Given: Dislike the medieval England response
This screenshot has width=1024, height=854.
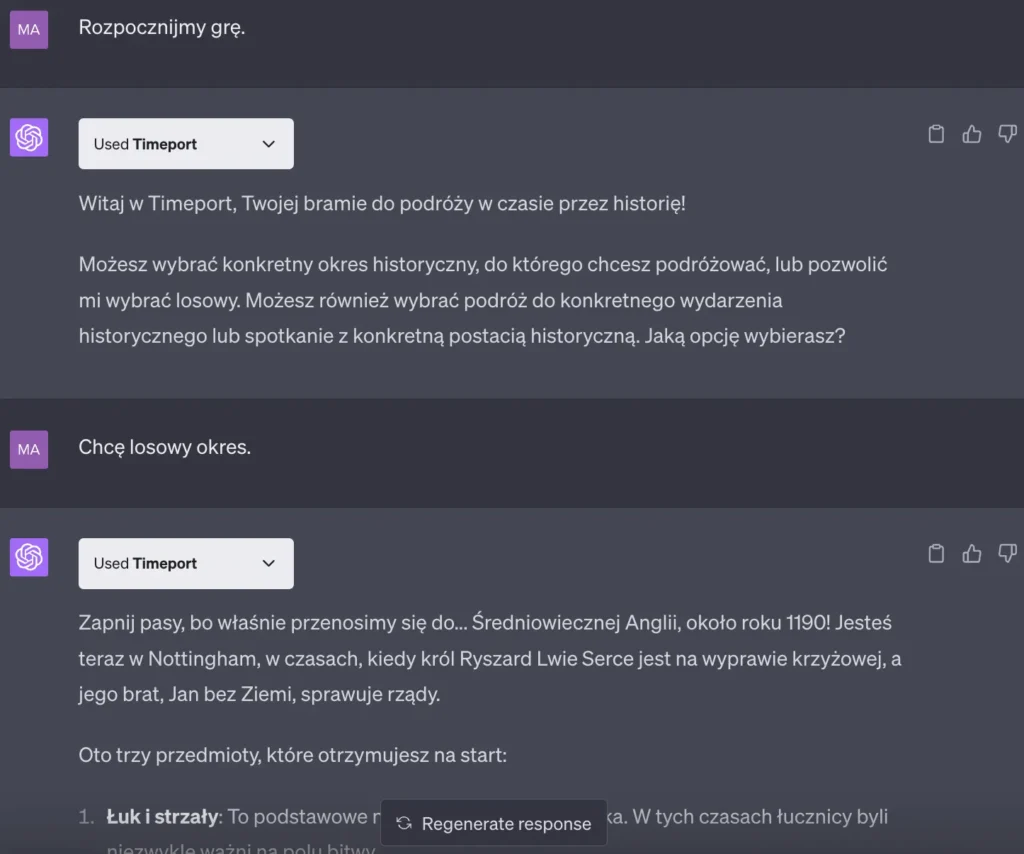Looking at the screenshot, I should click(1007, 553).
